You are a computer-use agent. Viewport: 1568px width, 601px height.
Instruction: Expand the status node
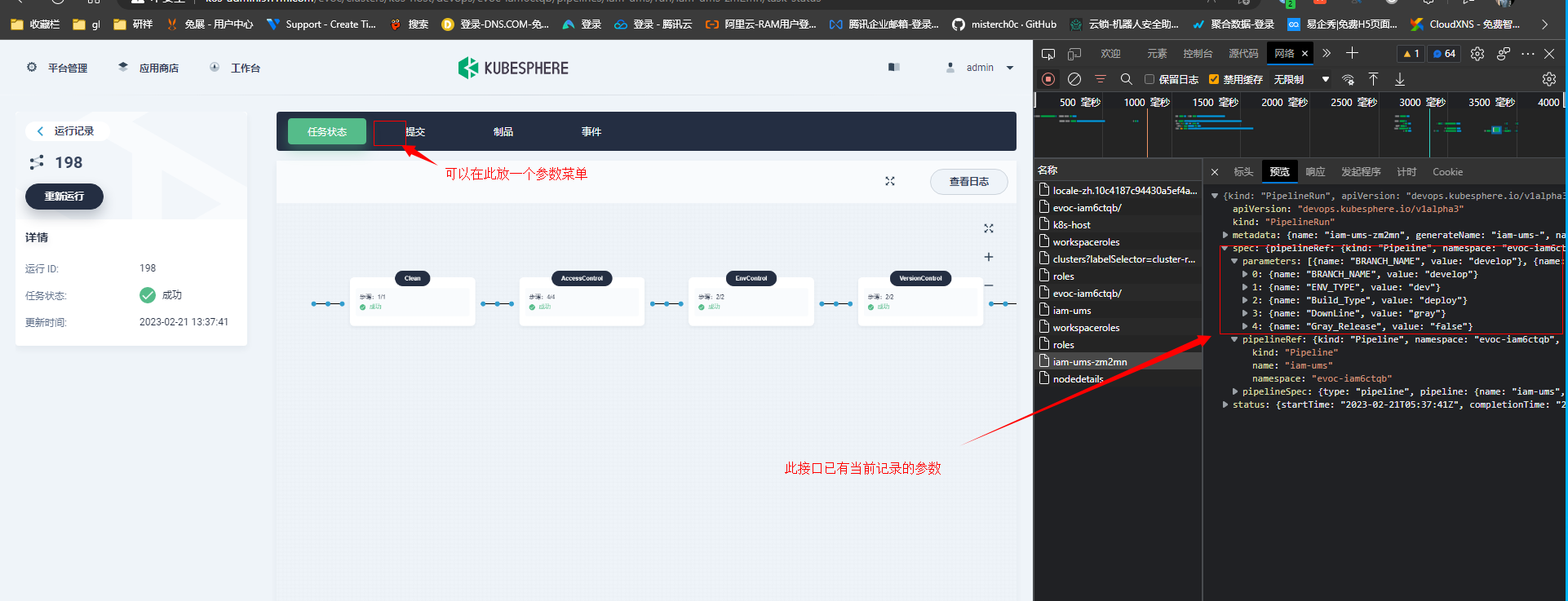[1225, 404]
